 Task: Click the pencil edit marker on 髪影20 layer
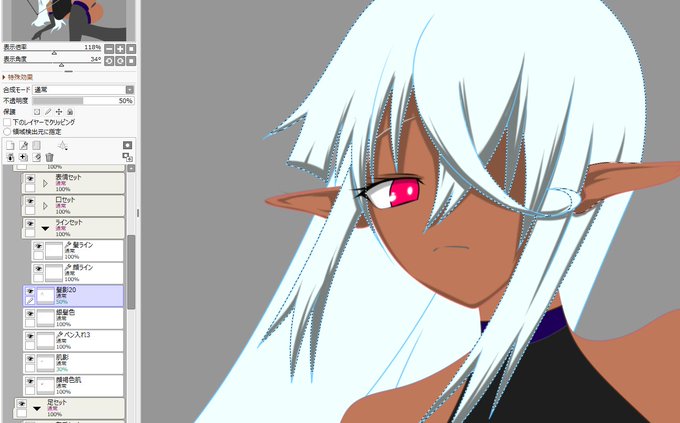pos(30,301)
